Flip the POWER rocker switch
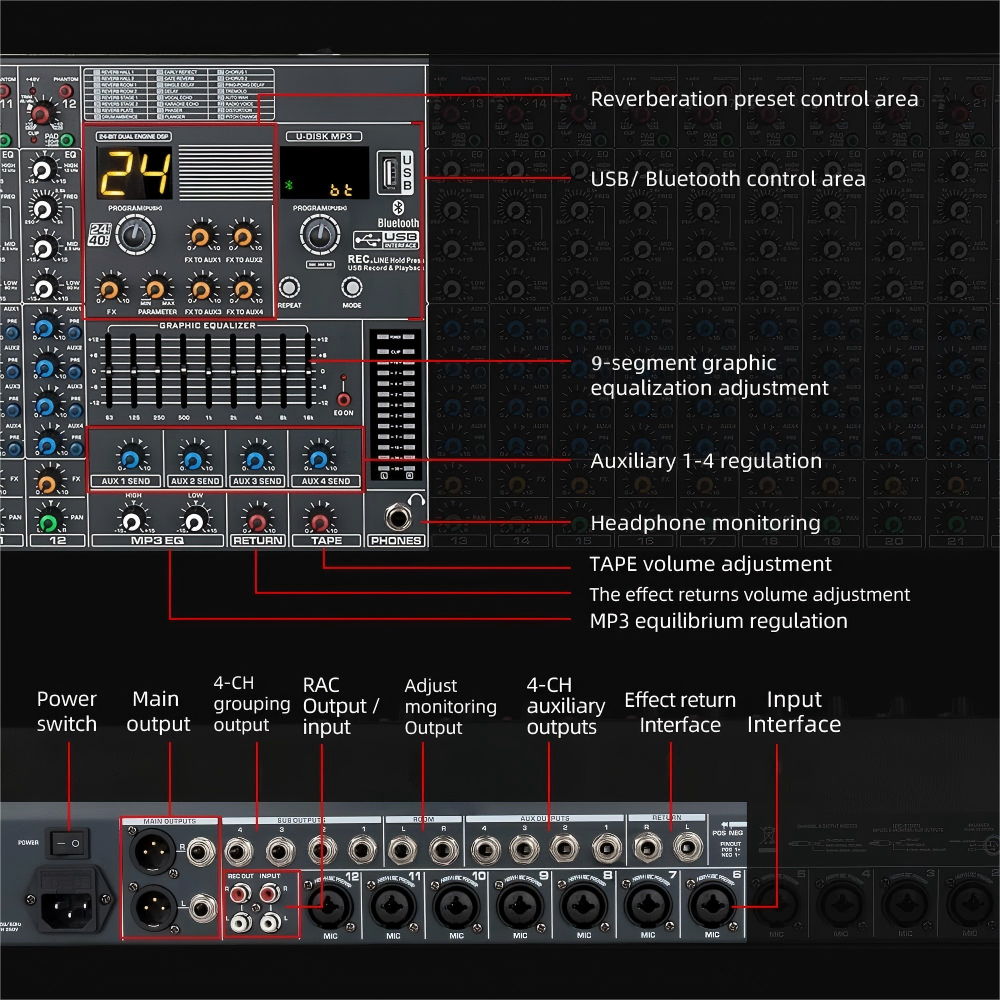 pyautogui.click(x=68, y=841)
